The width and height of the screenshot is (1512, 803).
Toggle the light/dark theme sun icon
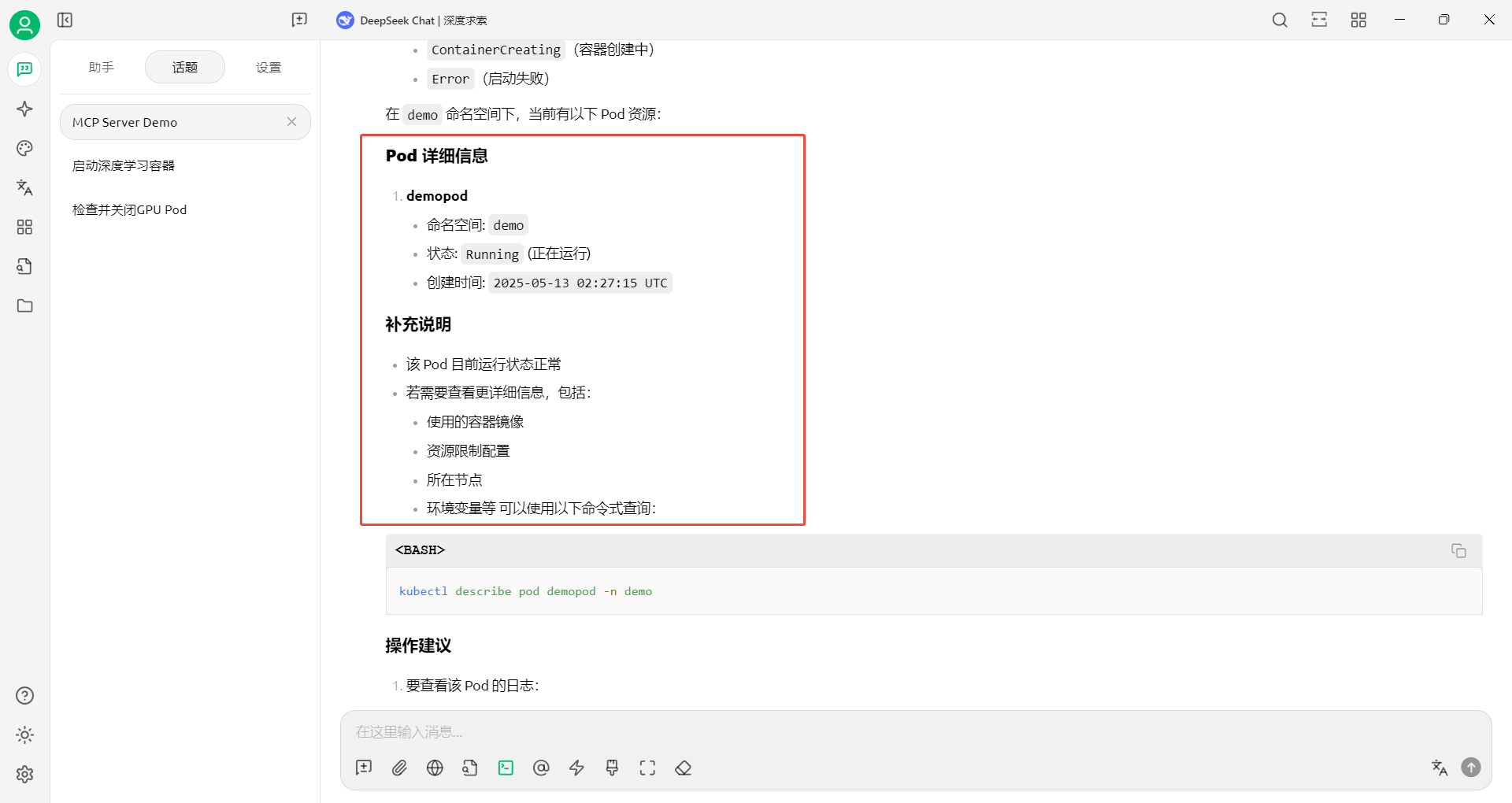tap(24, 735)
